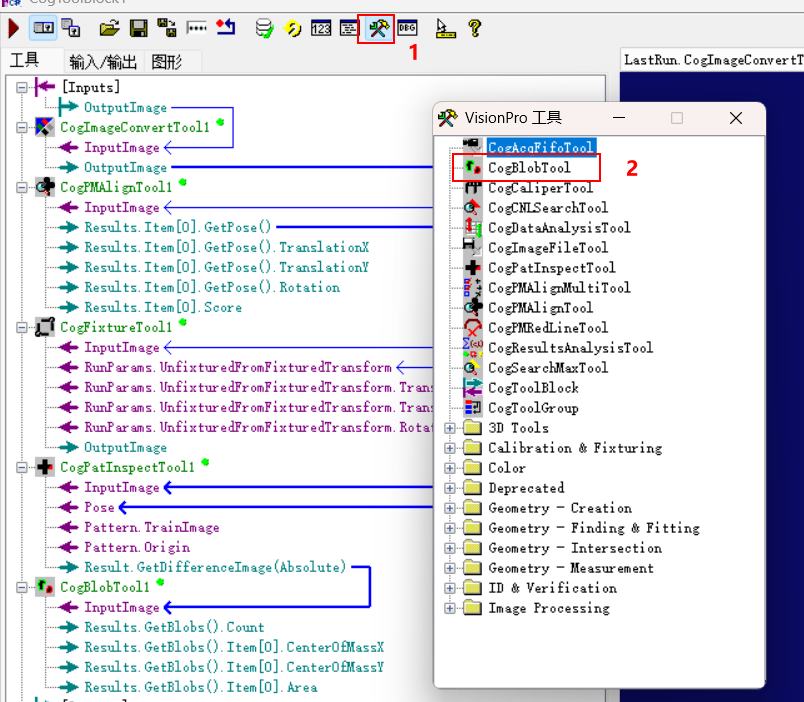Open VisionPro tools hammer icon in toolbar

378,28
